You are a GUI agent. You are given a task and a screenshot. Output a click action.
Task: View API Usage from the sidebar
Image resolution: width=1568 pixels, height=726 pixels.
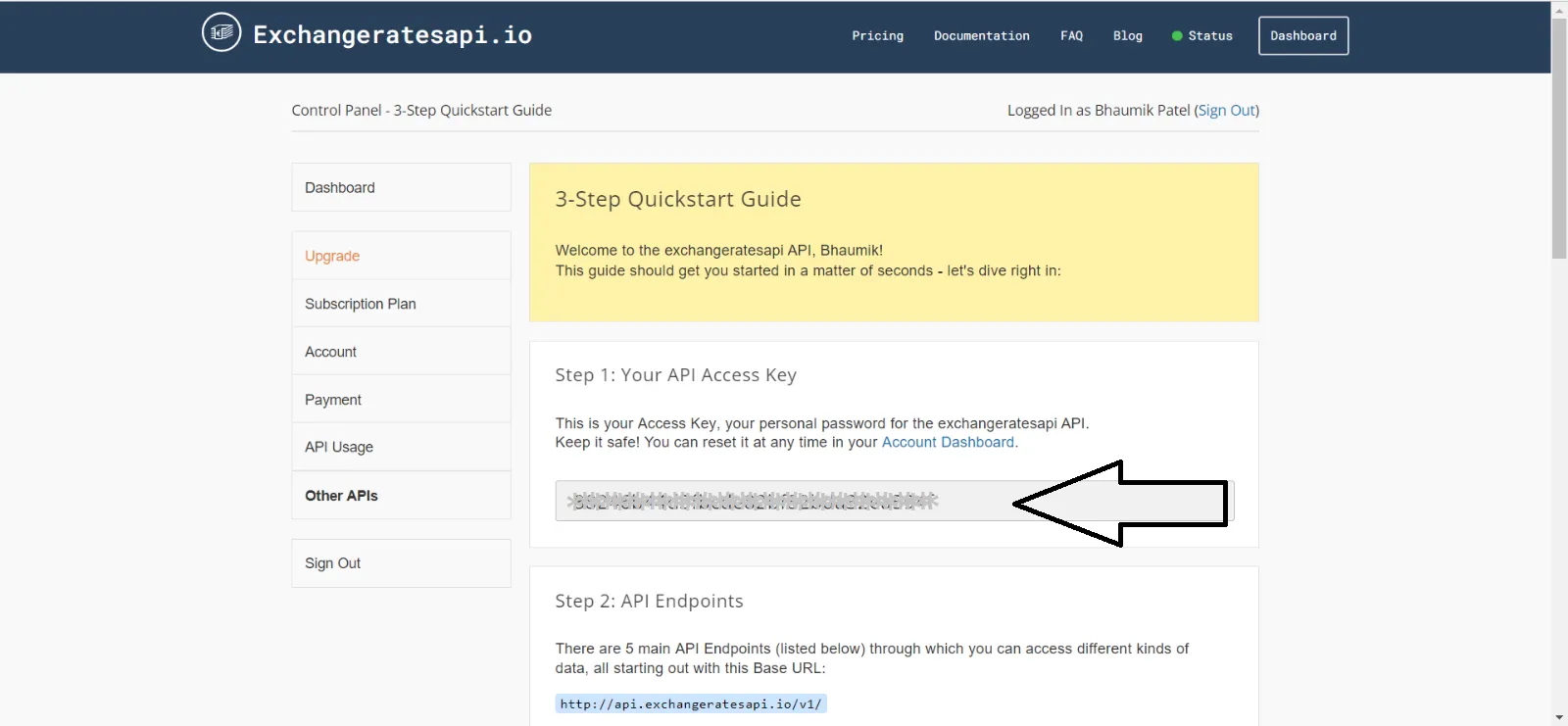coord(401,447)
